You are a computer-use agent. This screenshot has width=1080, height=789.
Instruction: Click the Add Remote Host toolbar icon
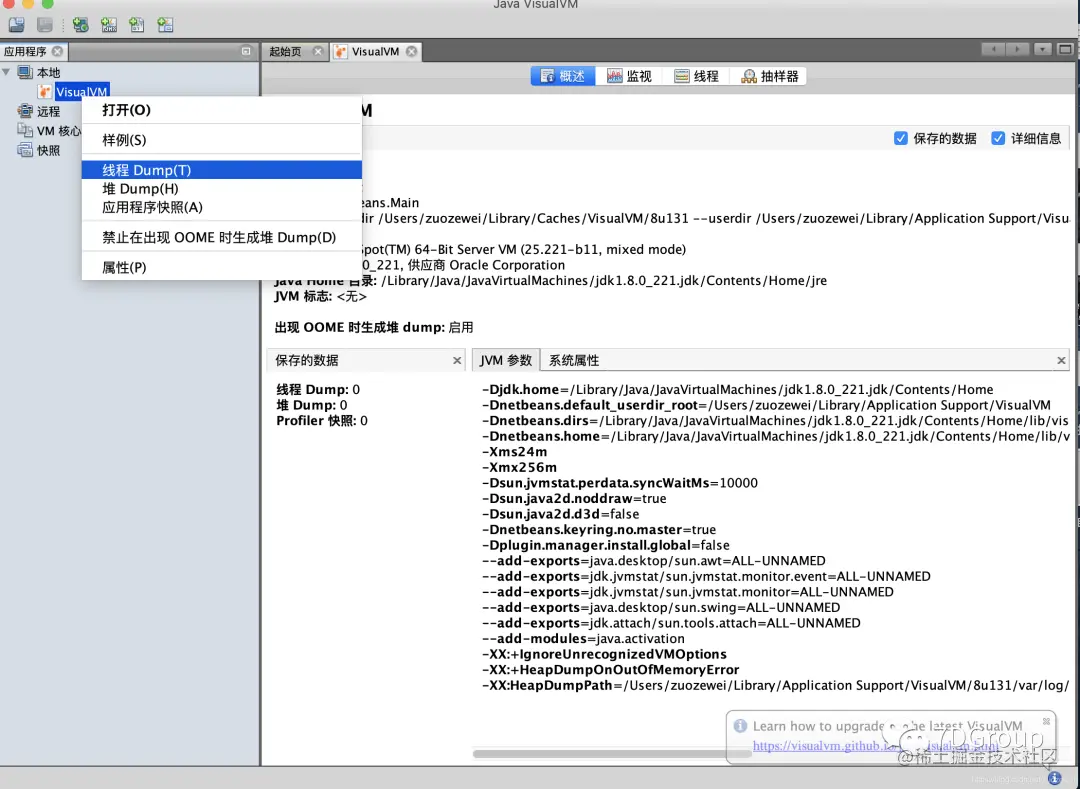click(x=80, y=25)
